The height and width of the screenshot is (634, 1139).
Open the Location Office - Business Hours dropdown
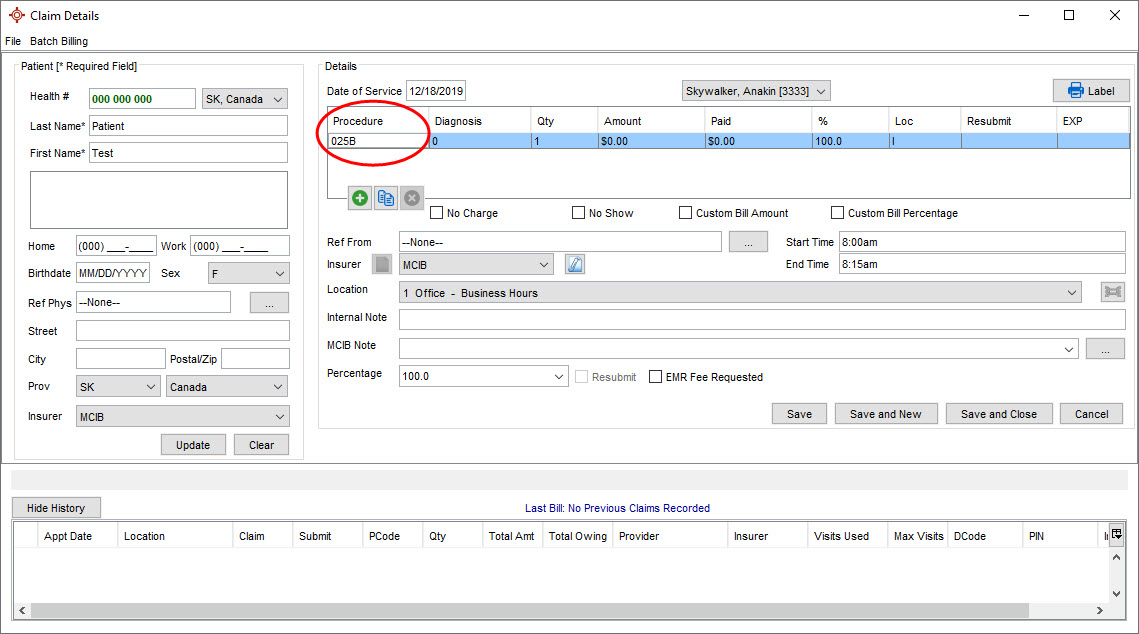(x=740, y=293)
